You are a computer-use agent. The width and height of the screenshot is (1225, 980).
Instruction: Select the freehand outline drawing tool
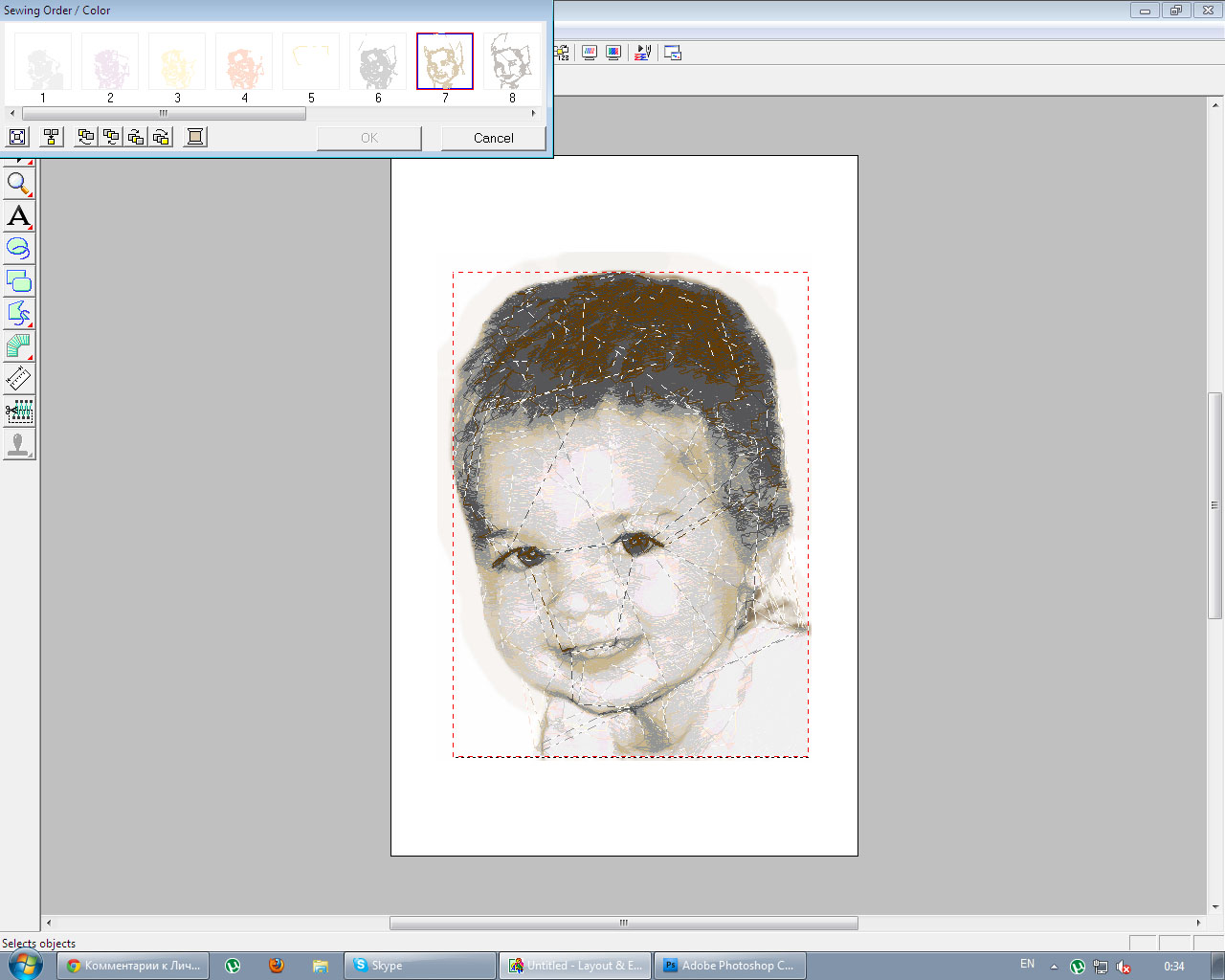[x=19, y=248]
